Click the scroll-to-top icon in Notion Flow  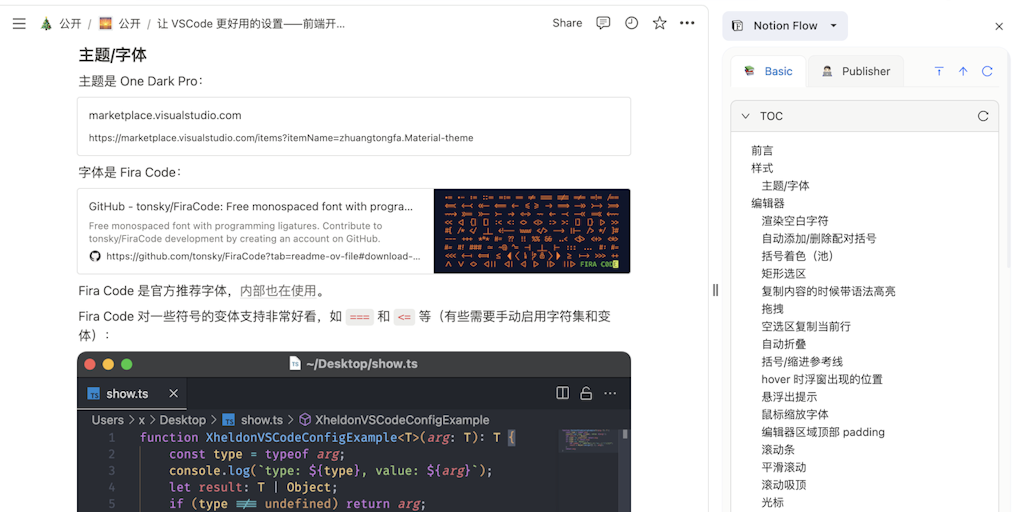(939, 71)
